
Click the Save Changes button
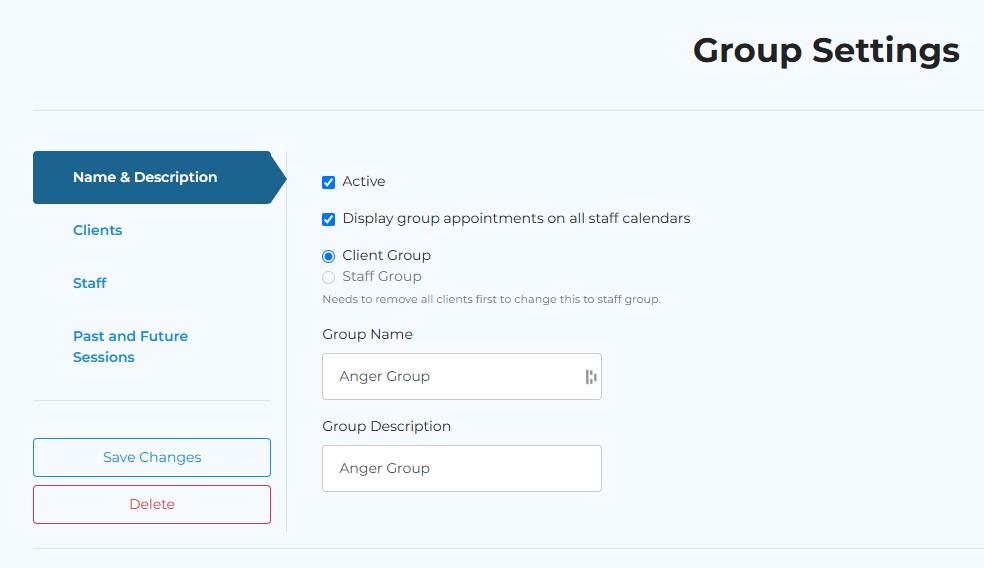point(152,458)
